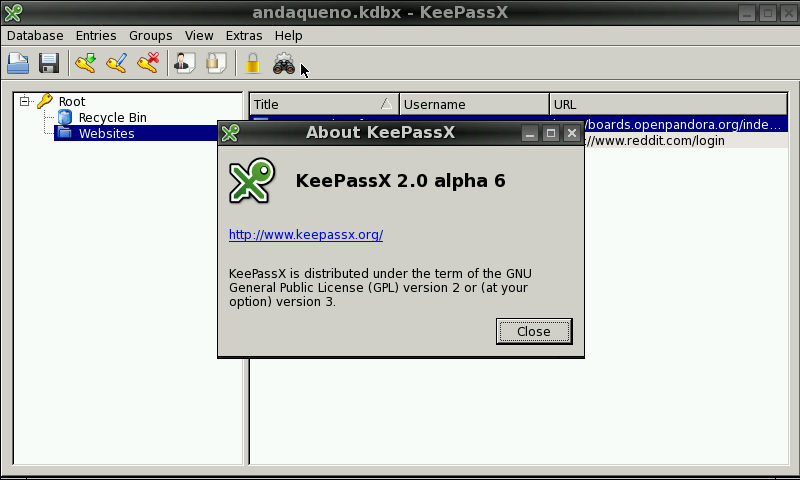Click the Add new entry key icon
The height and width of the screenshot is (480, 800).
point(86,63)
